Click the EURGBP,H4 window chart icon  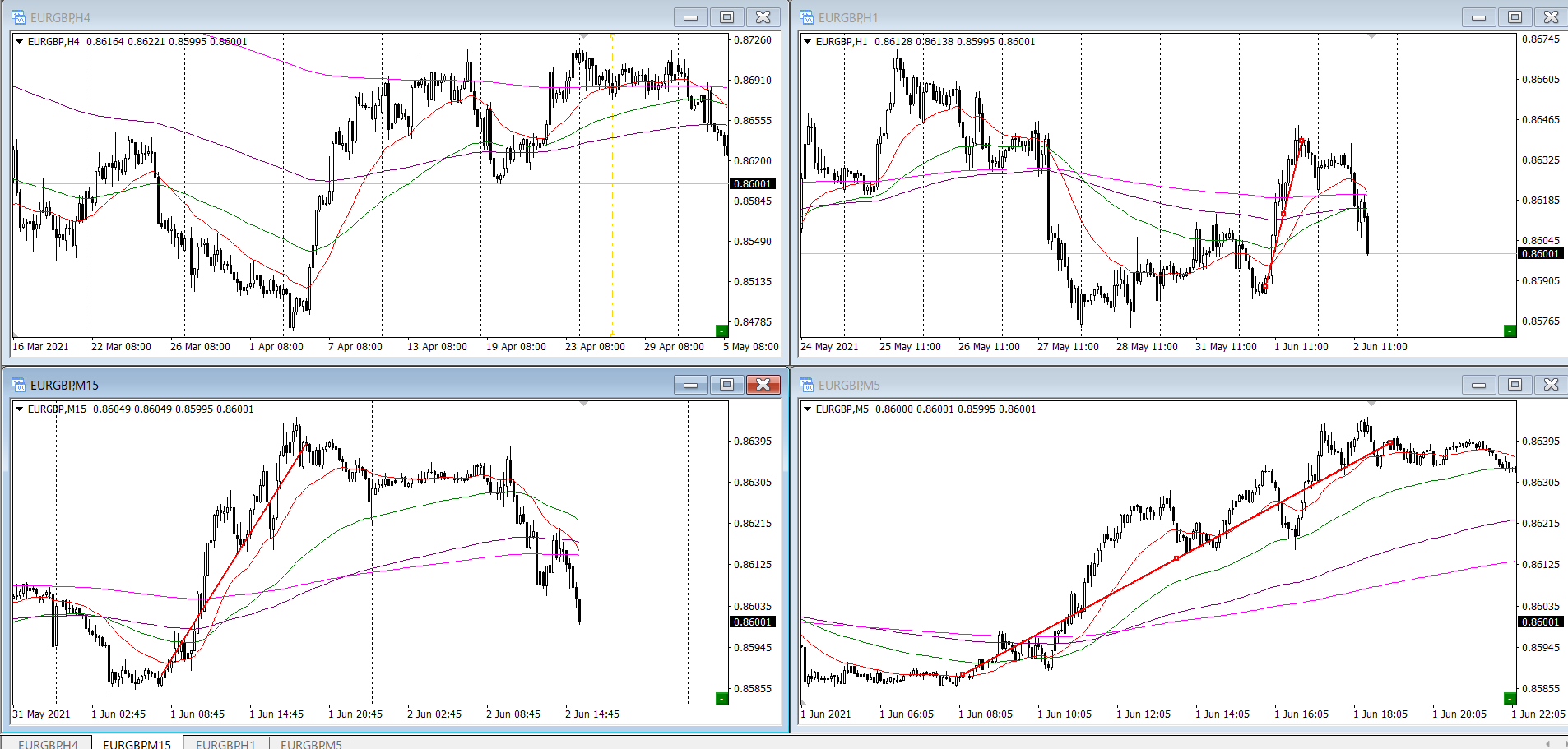pyautogui.click(x=19, y=17)
